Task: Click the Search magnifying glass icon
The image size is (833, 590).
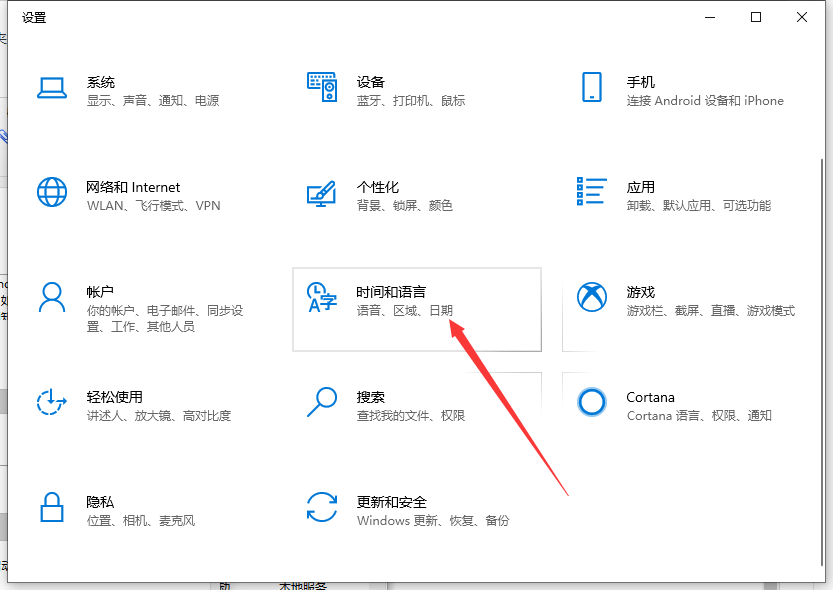Action: (322, 402)
